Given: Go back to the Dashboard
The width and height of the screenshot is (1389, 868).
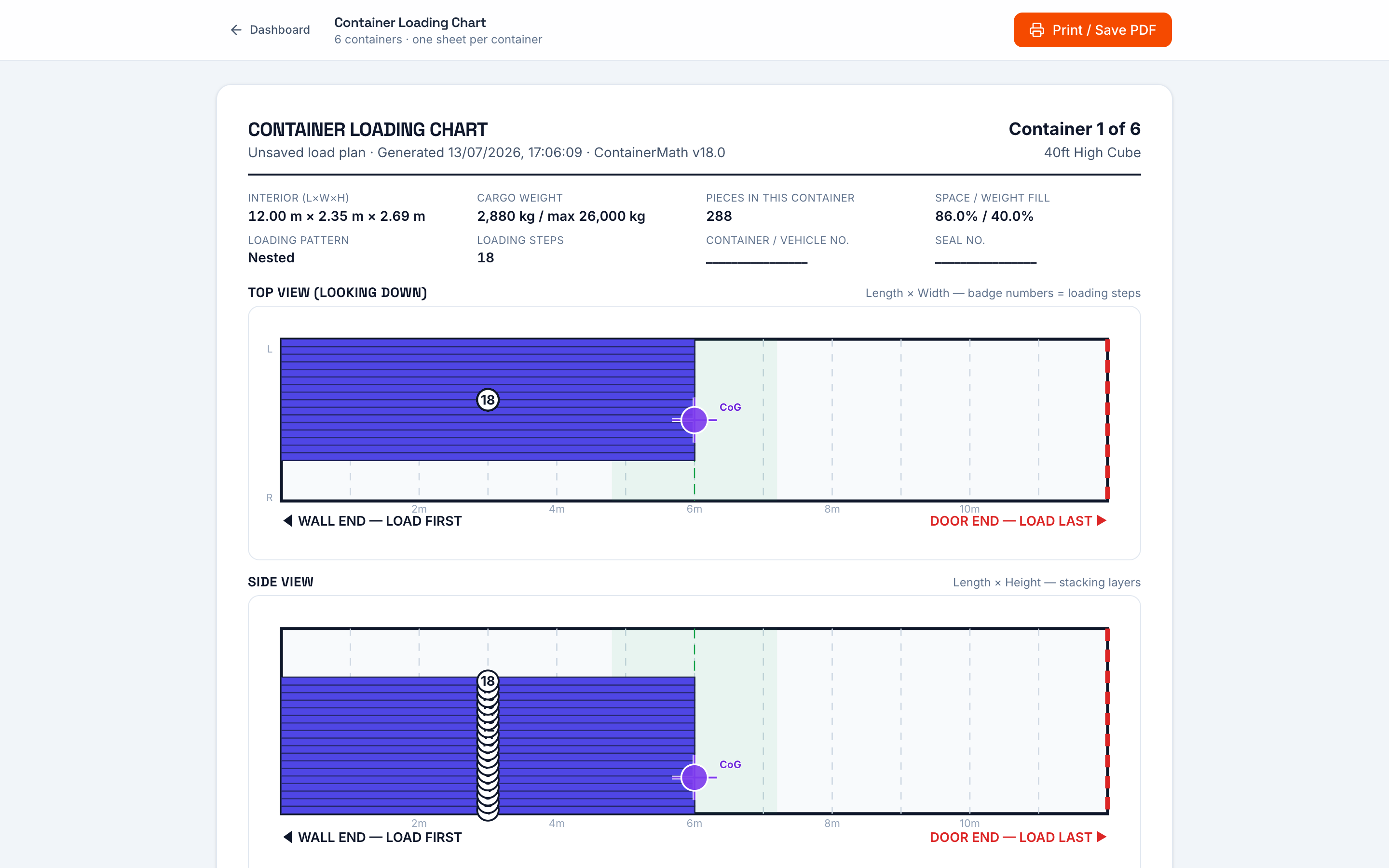Looking at the screenshot, I should click(x=270, y=30).
